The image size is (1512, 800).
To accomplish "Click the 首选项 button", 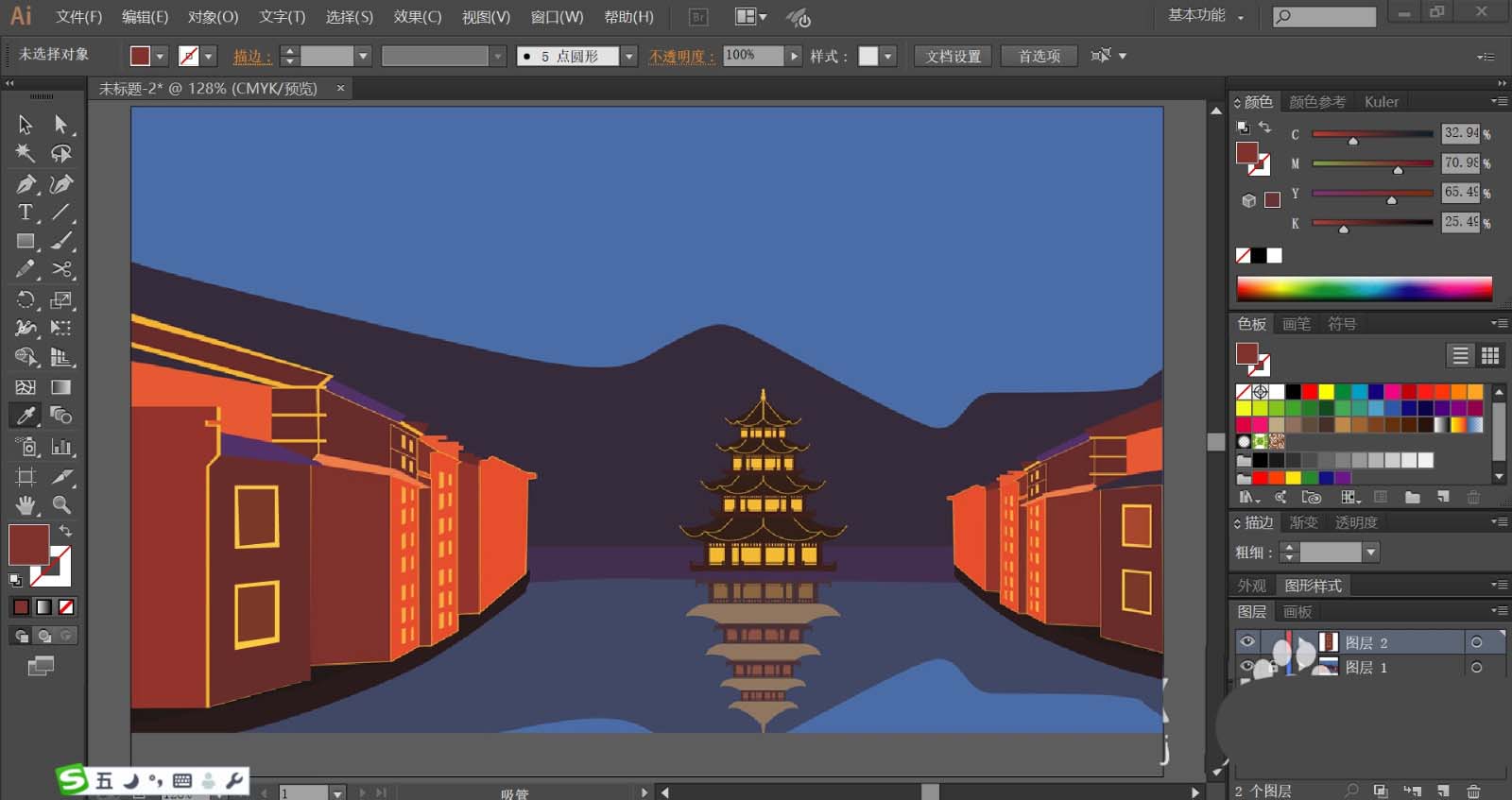I will tap(1039, 57).
